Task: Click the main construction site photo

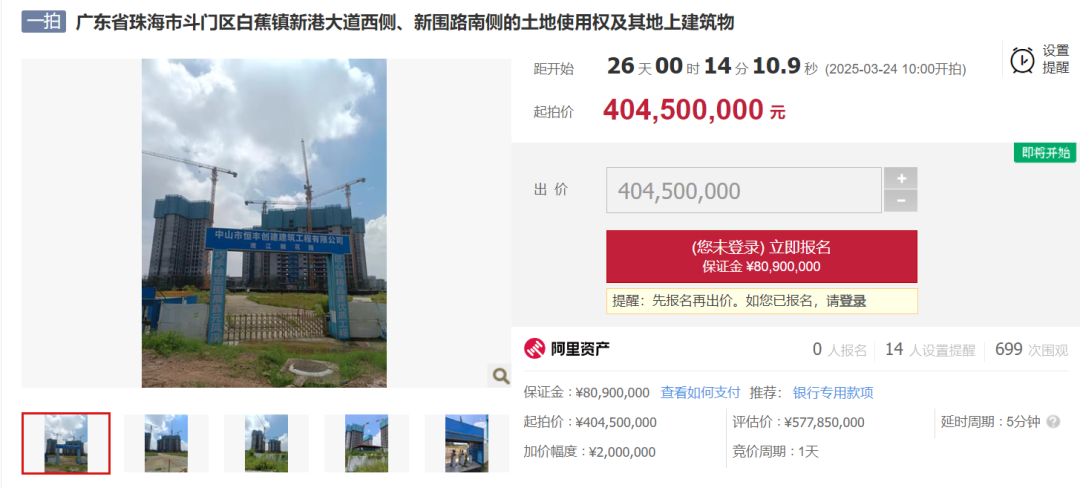Action: [264, 223]
